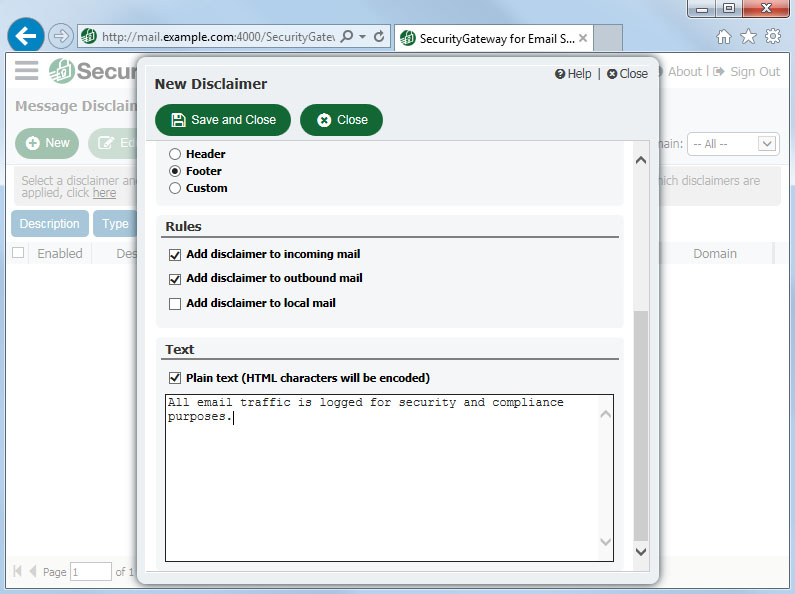795x594 pixels.
Task: Open the browser Tools gear icon
Action: 773,36
